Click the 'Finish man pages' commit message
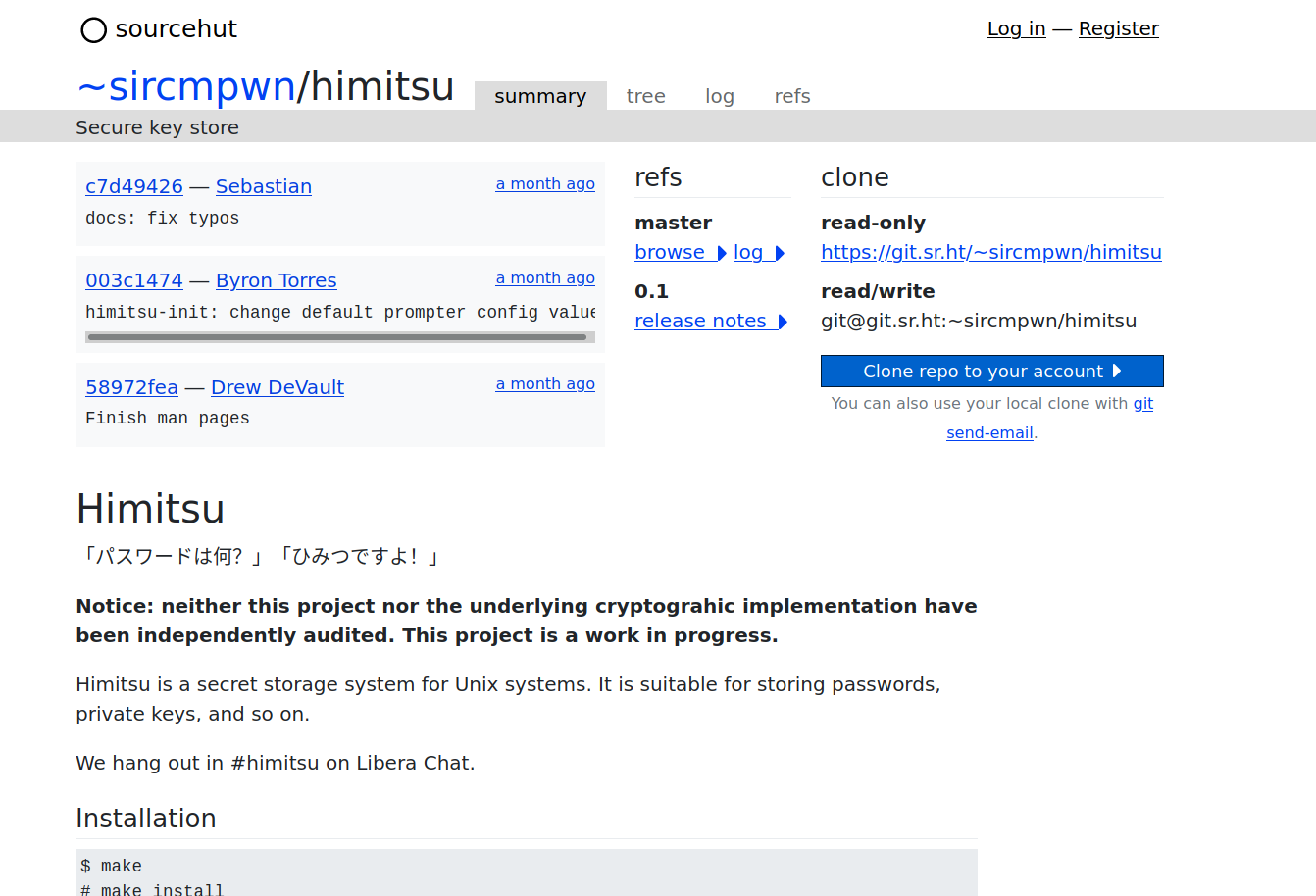 tap(168, 418)
